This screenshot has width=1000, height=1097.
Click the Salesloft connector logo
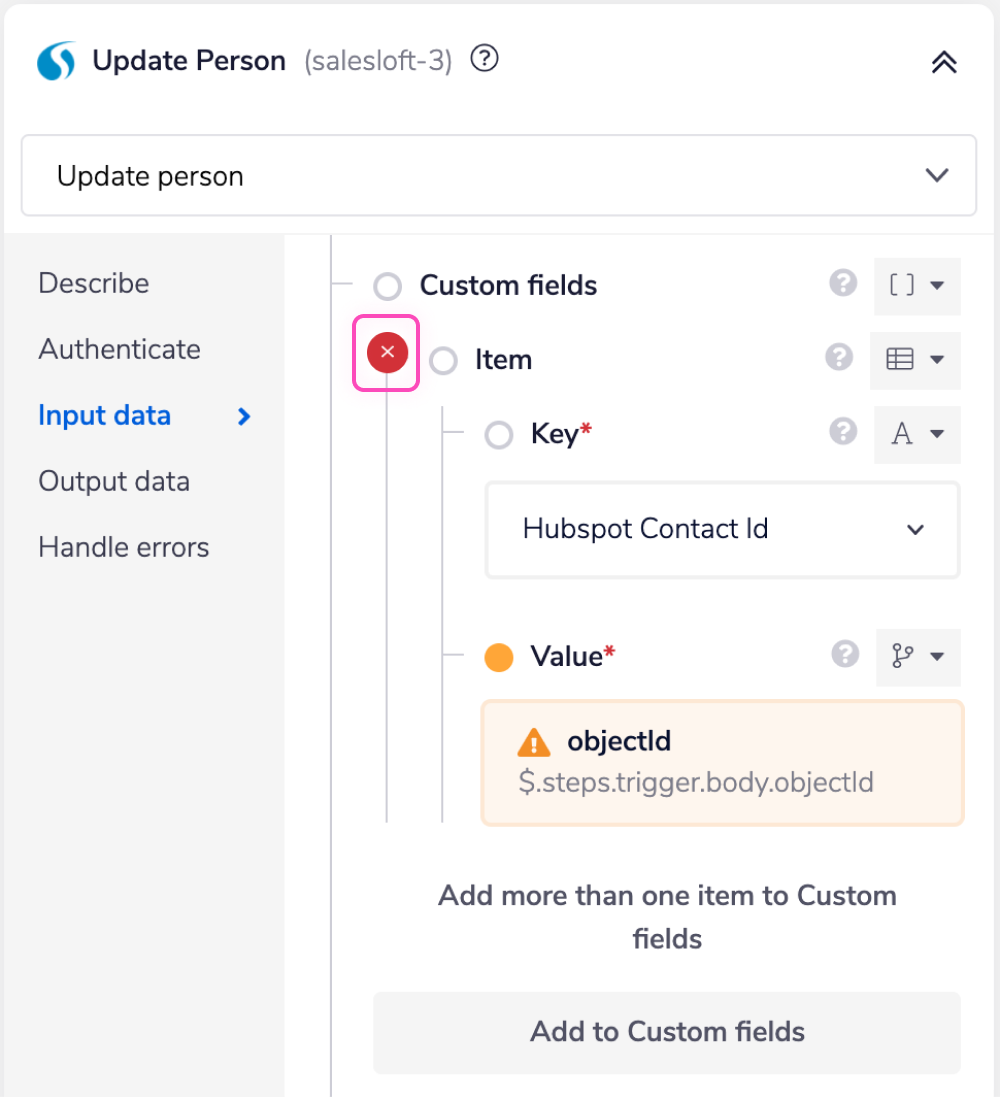click(55, 60)
